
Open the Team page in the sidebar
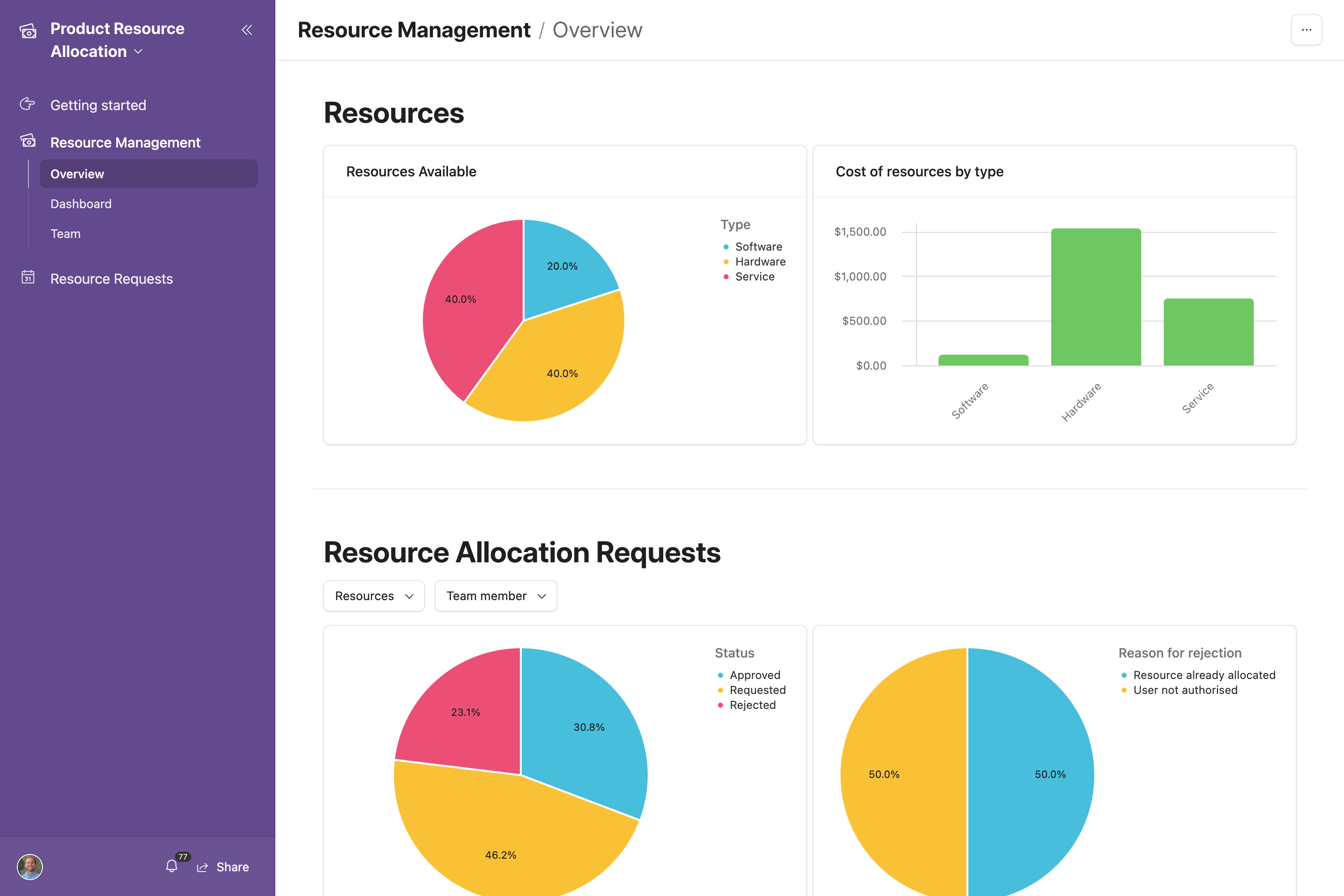point(65,233)
